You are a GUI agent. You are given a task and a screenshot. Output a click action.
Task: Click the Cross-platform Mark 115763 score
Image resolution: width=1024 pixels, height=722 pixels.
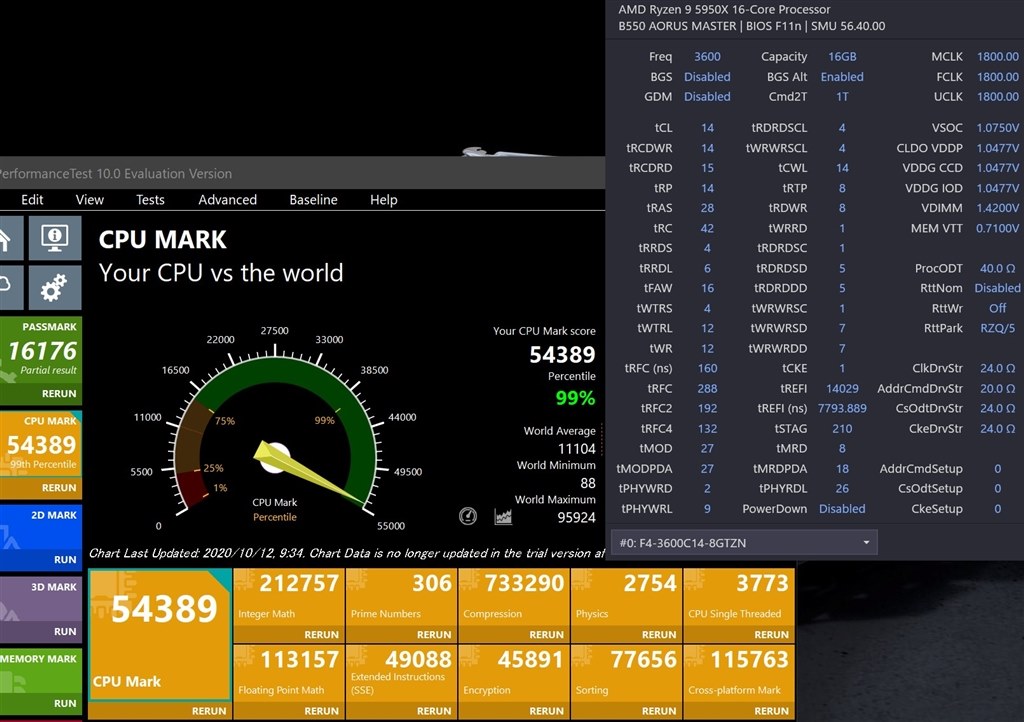[x=749, y=659]
